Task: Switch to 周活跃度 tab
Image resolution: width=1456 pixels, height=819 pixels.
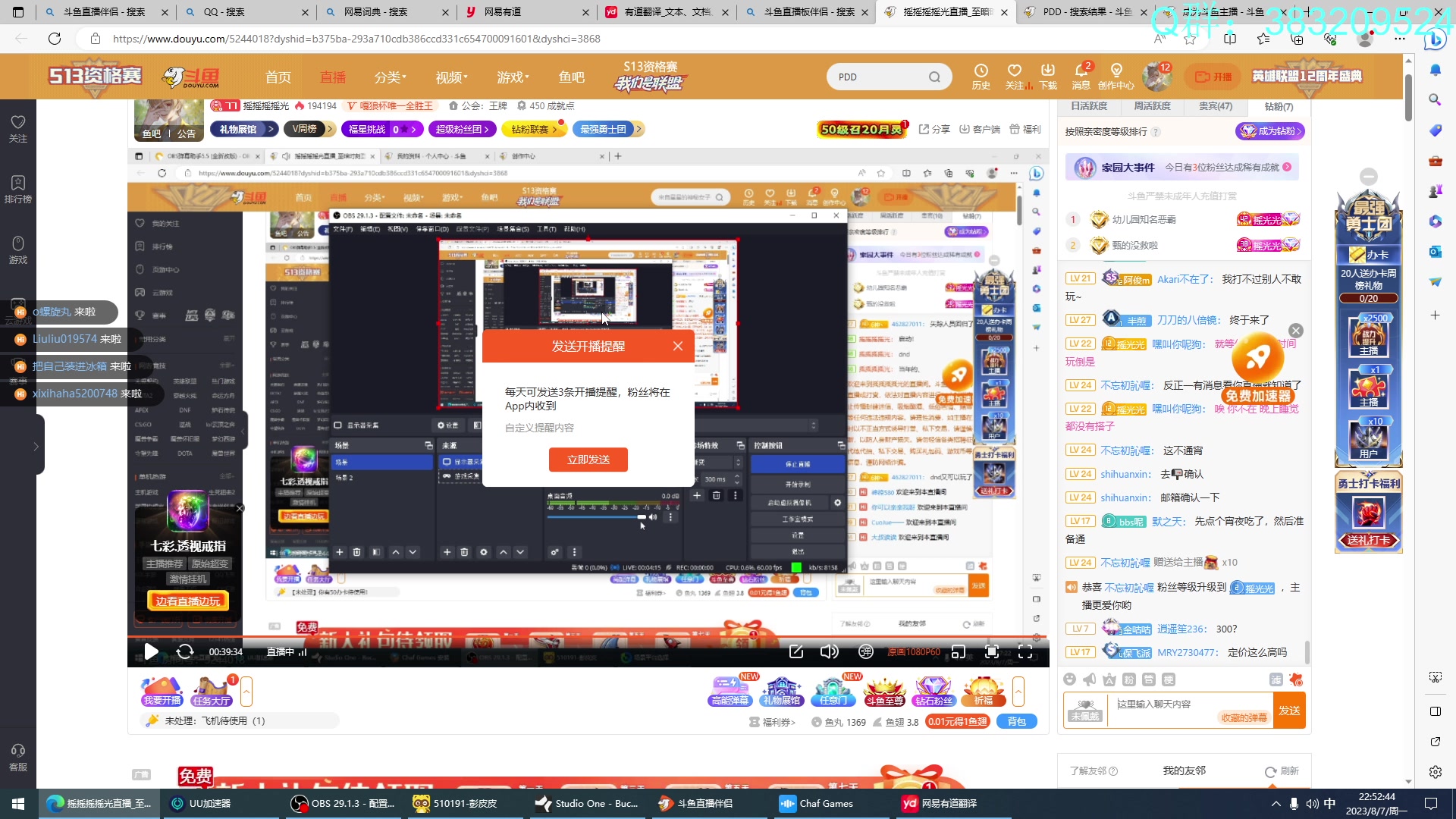Action: 1152,106
